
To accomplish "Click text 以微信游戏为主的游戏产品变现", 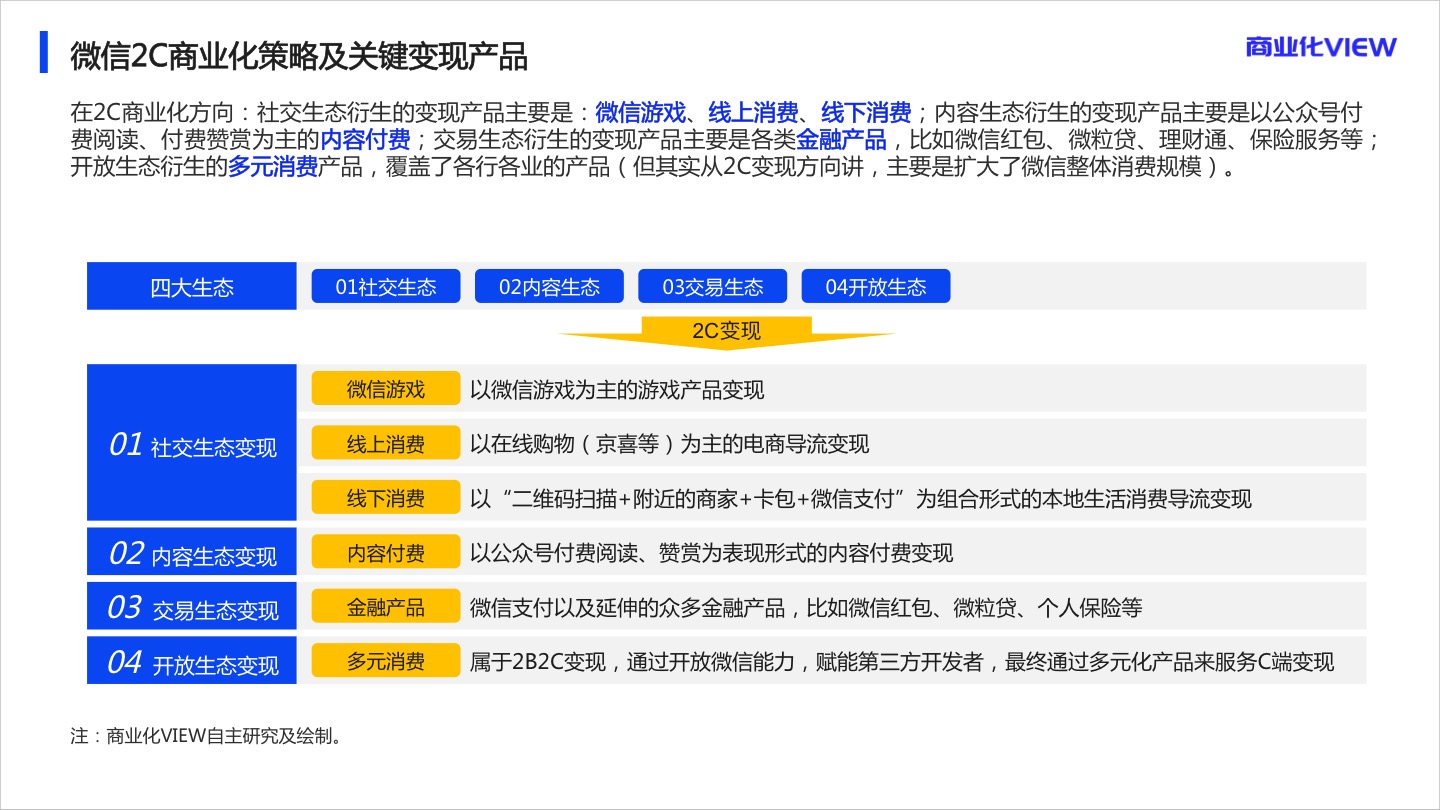I will click(x=617, y=390).
